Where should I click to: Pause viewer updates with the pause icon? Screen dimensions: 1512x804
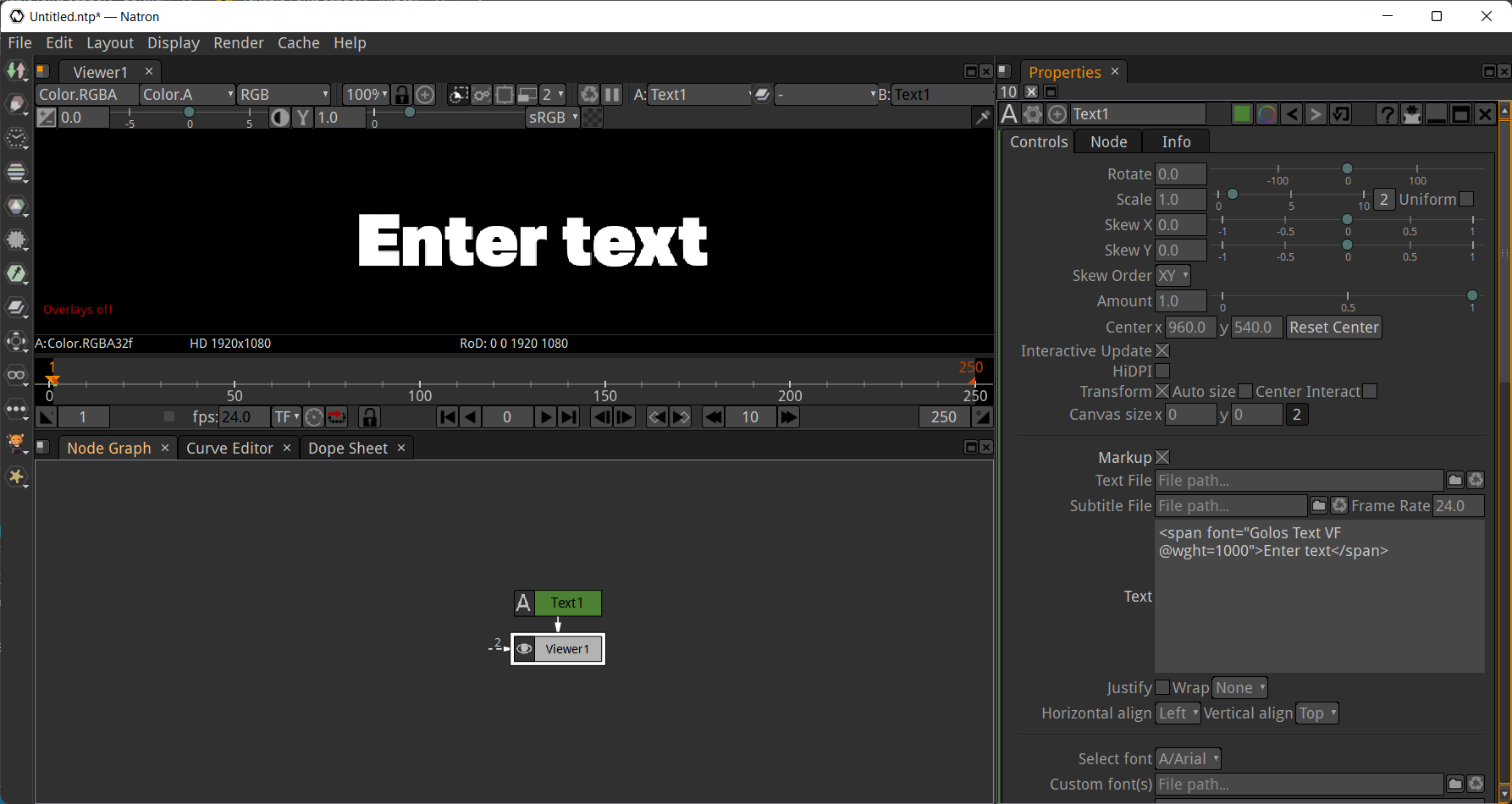[x=612, y=95]
